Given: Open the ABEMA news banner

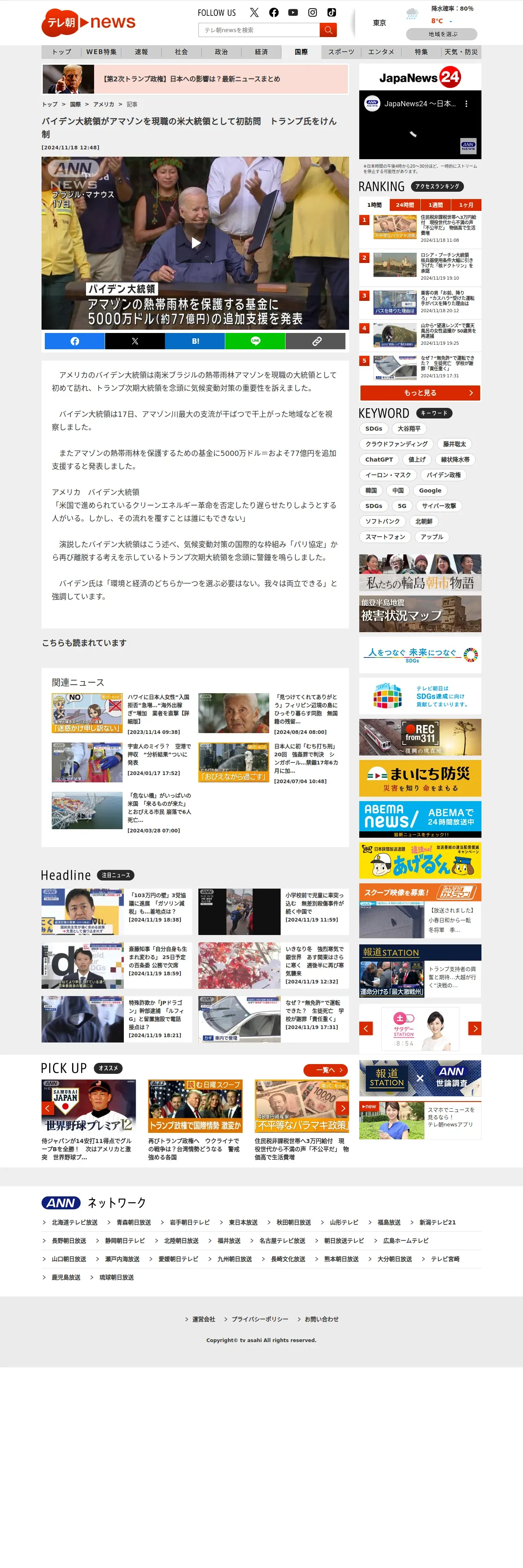Looking at the screenshot, I should click(x=420, y=819).
